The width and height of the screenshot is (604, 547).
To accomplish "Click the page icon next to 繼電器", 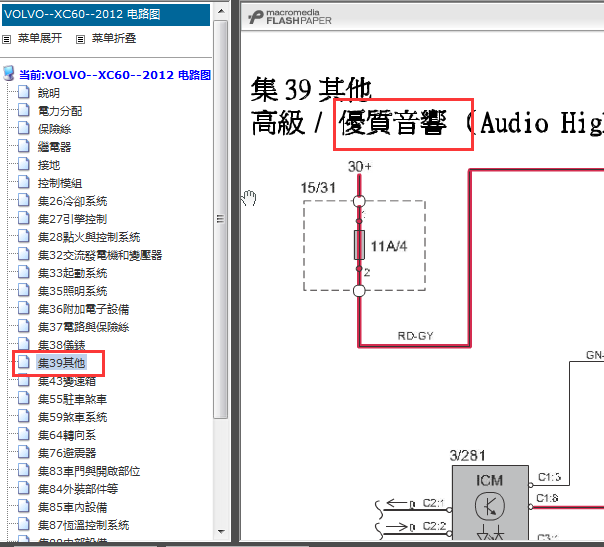I will pos(24,146).
